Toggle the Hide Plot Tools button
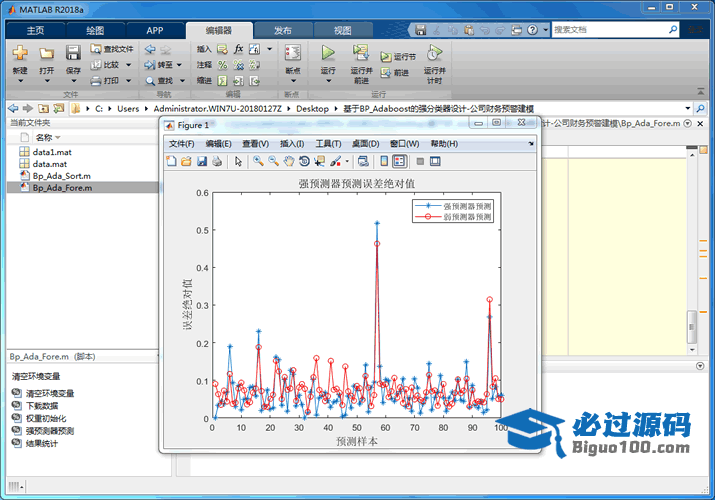 point(420,161)
